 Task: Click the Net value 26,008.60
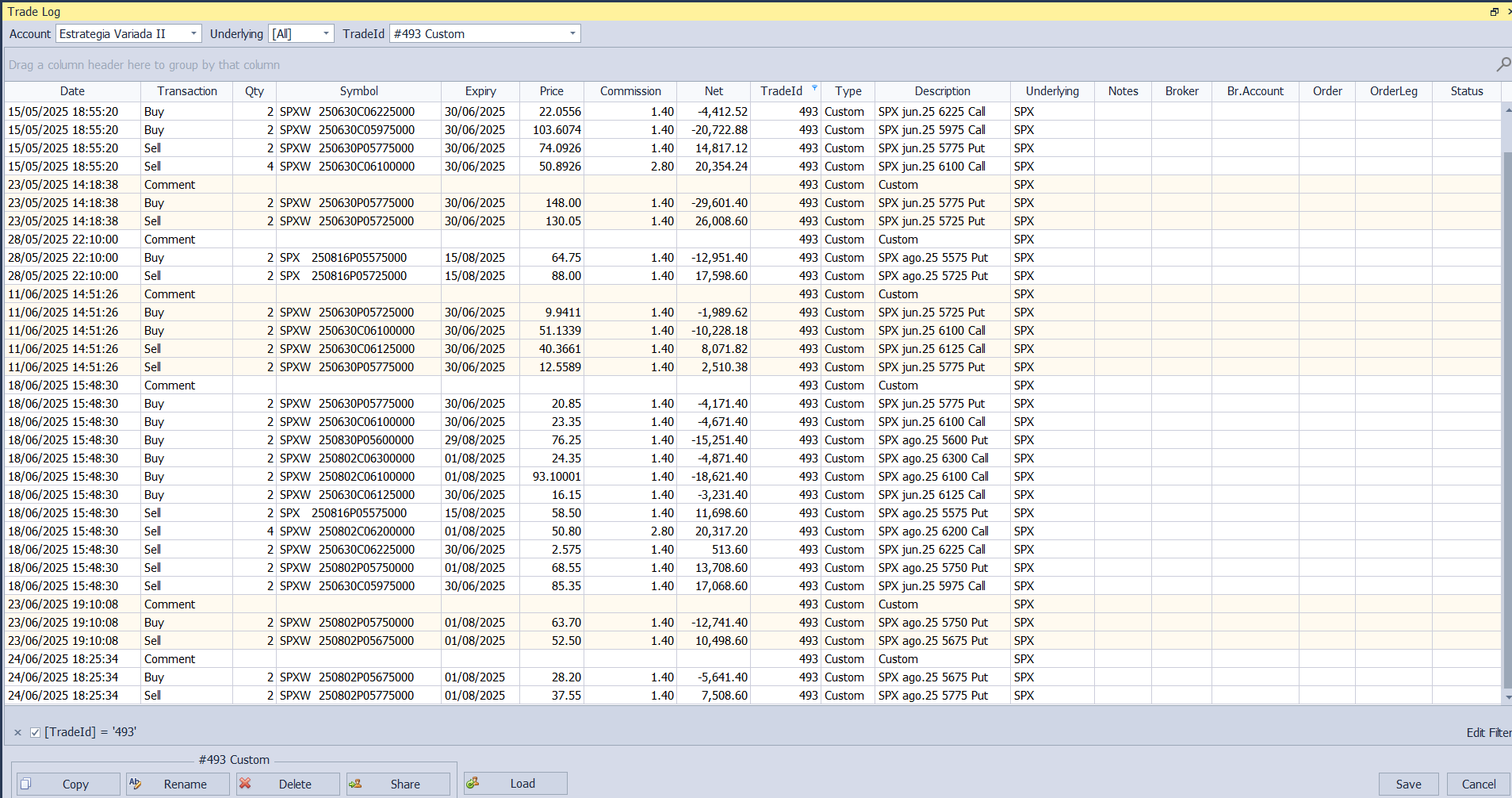pos(714,221)
